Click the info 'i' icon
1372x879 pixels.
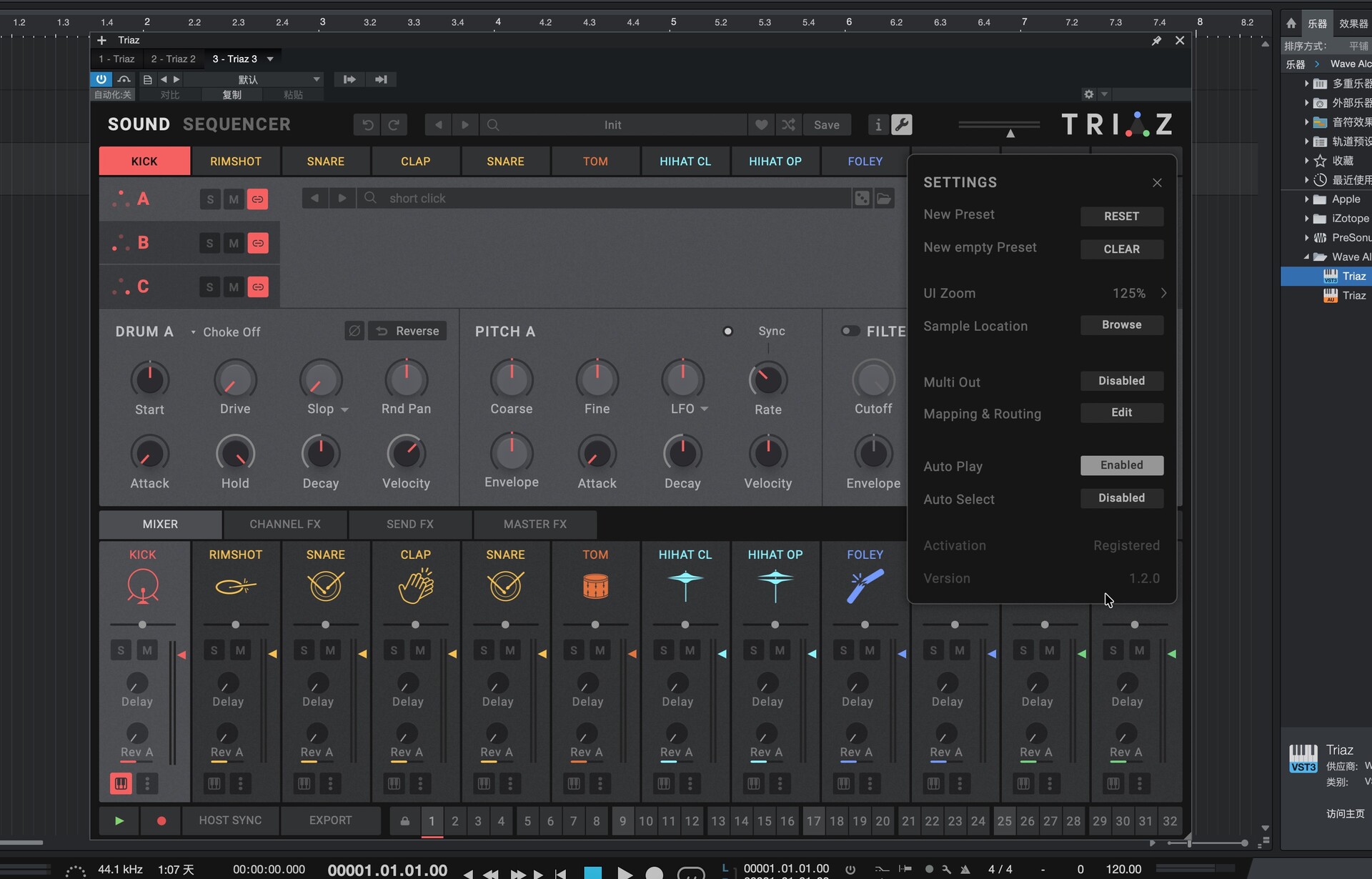click(878, 124)
